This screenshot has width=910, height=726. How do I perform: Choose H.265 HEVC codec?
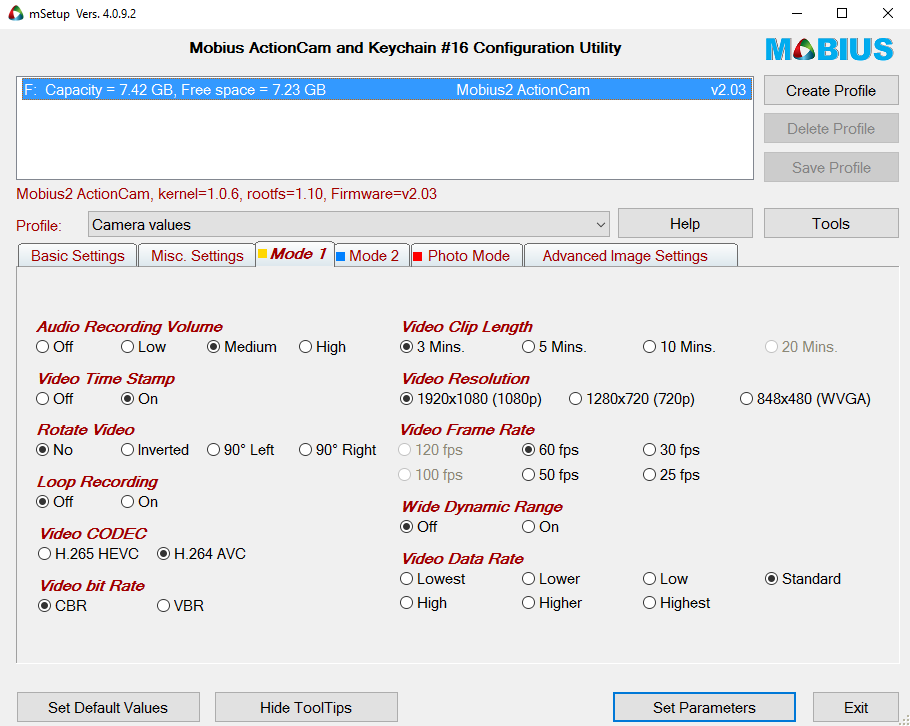88,554
